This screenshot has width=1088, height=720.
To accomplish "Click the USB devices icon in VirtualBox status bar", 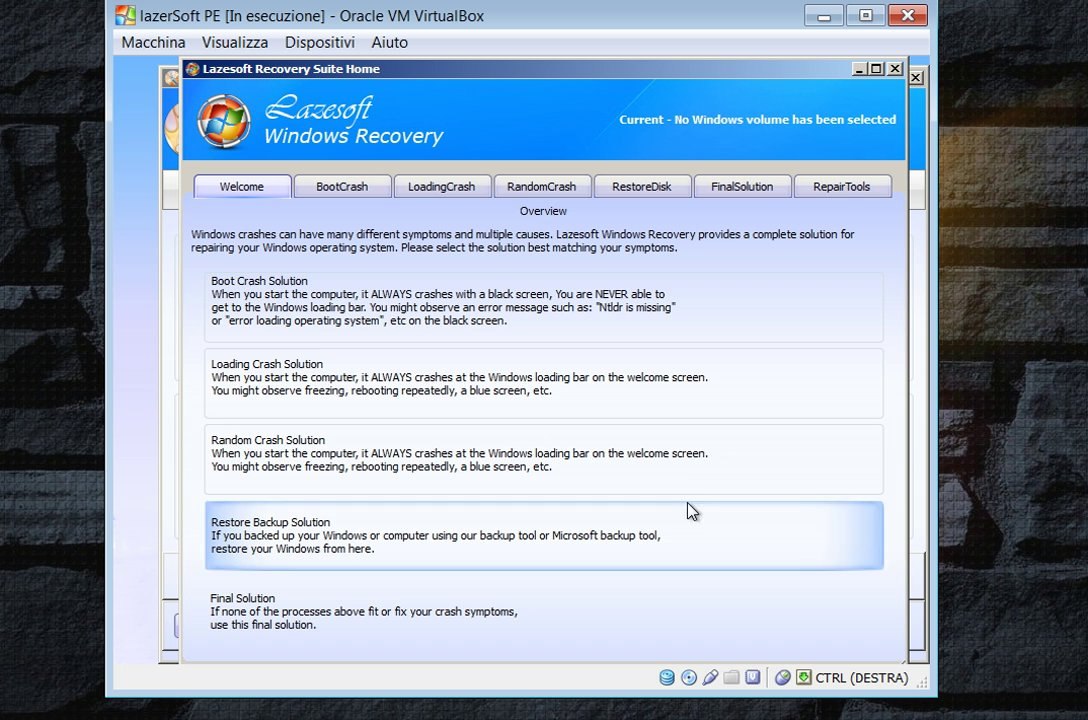I will (x=710, y=678).
